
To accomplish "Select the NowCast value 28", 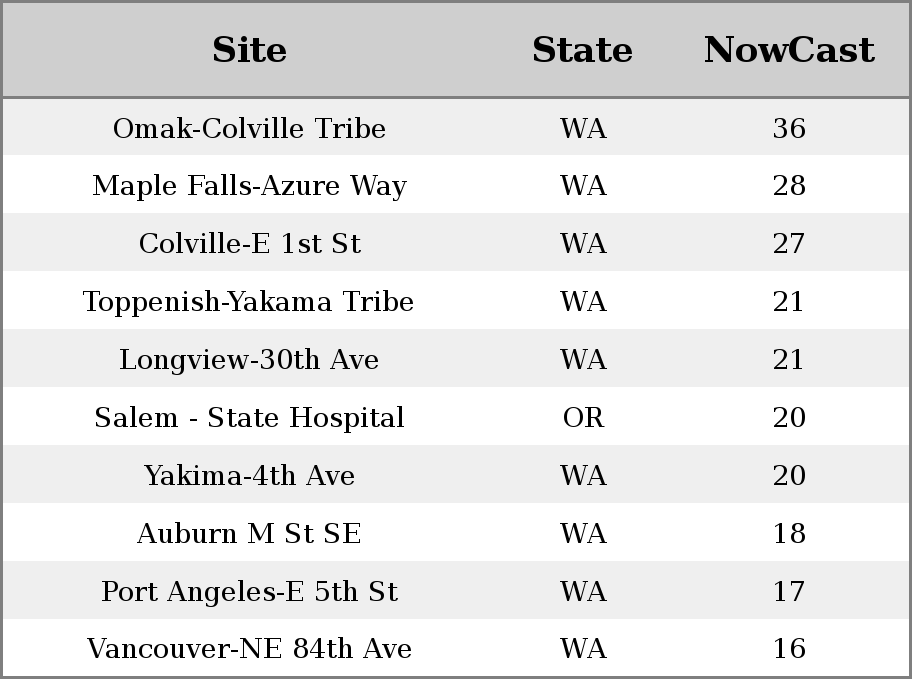I will pyautogui.click(x=789, y=187).
